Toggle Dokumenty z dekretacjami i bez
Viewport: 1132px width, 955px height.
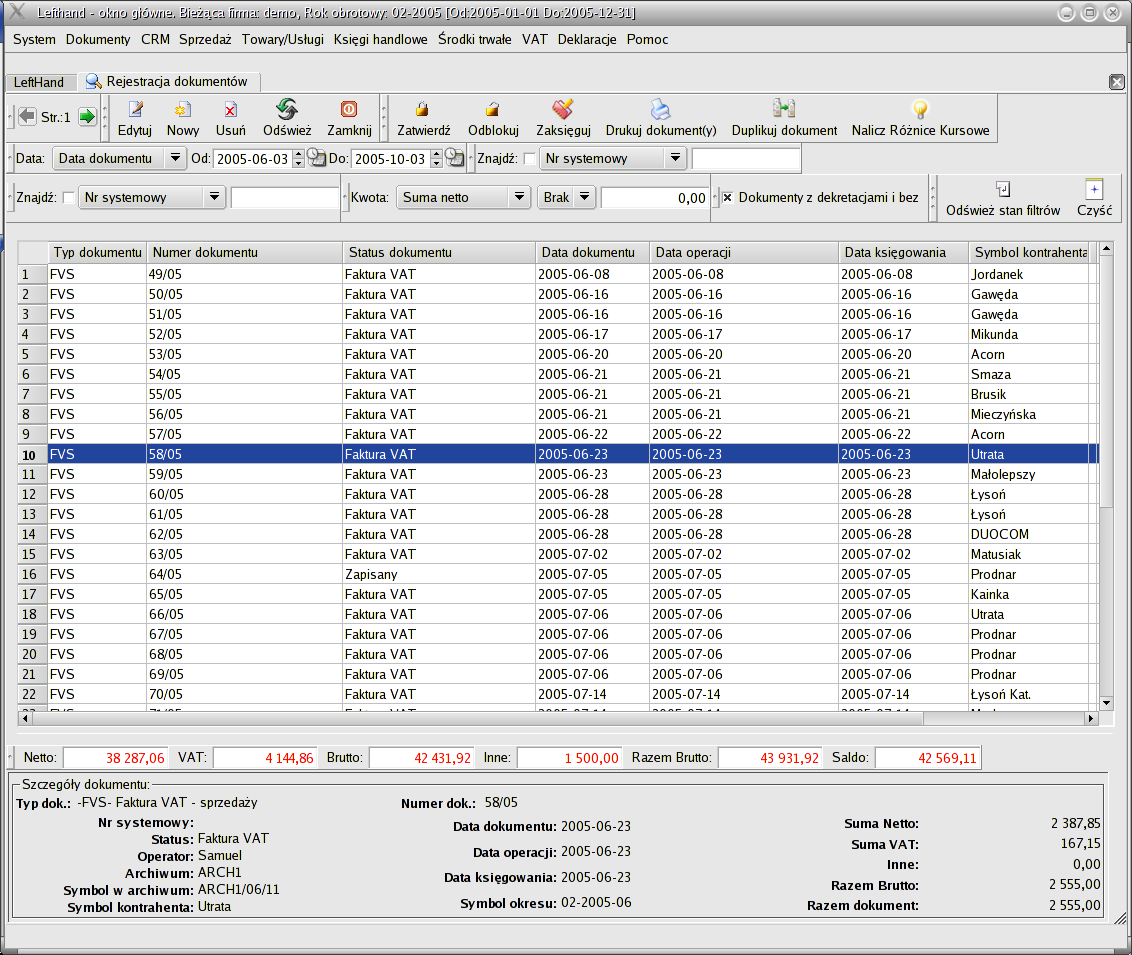[x=728, y=198]
